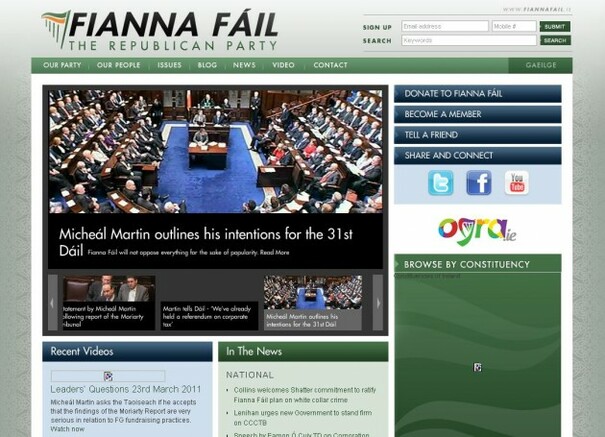The image size is (605, 437).
Task: Select corporate tax referendum story tile
Action: click(x=209, y=316)
